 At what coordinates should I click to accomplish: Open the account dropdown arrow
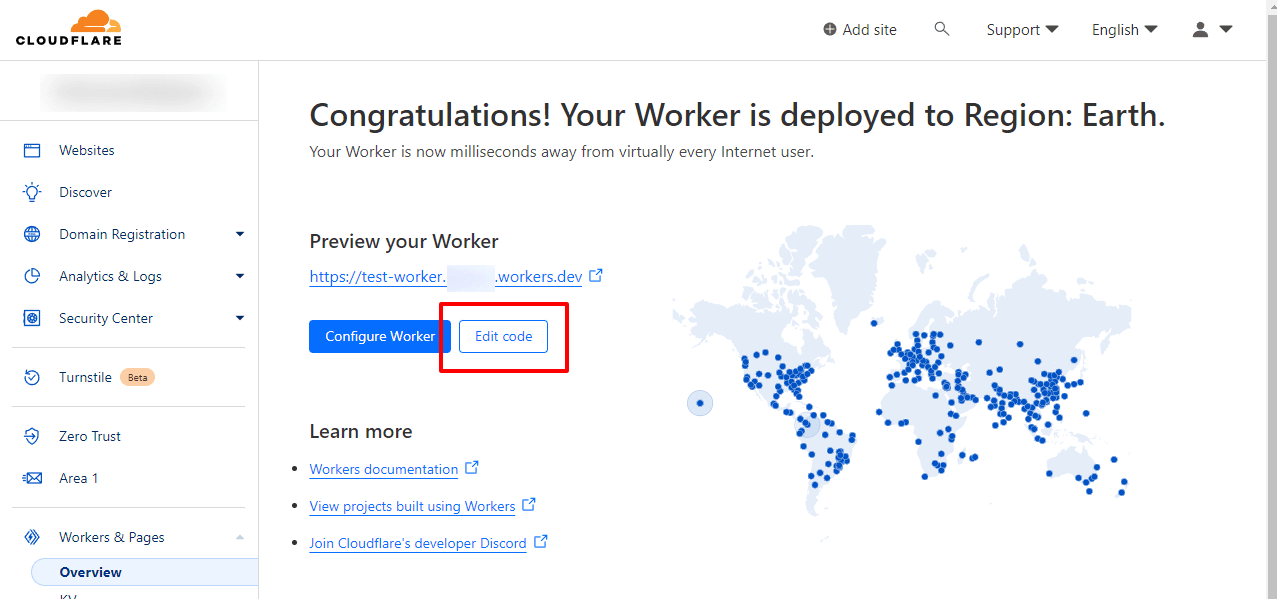pos(1226,30)
